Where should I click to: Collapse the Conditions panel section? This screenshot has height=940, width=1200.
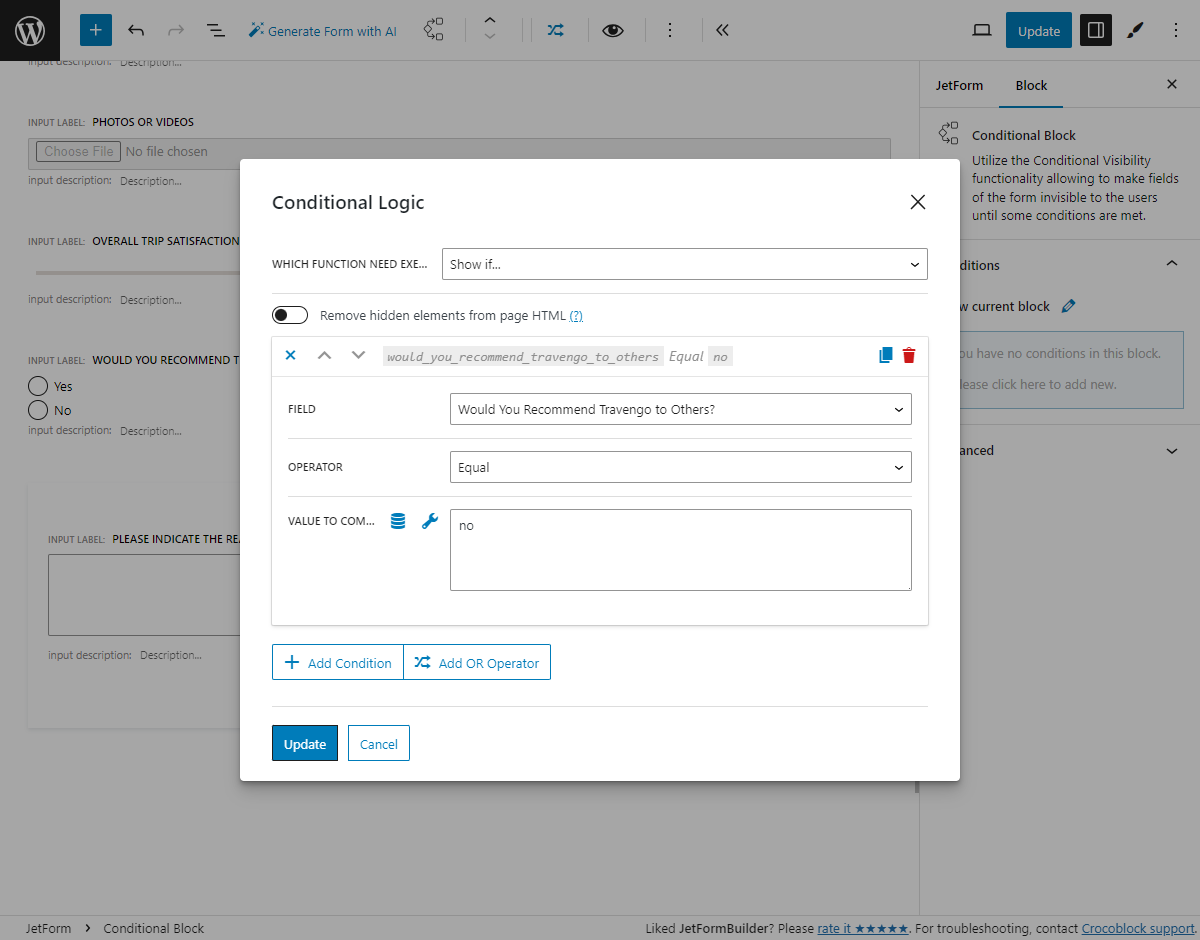(x=1171, y=263)
